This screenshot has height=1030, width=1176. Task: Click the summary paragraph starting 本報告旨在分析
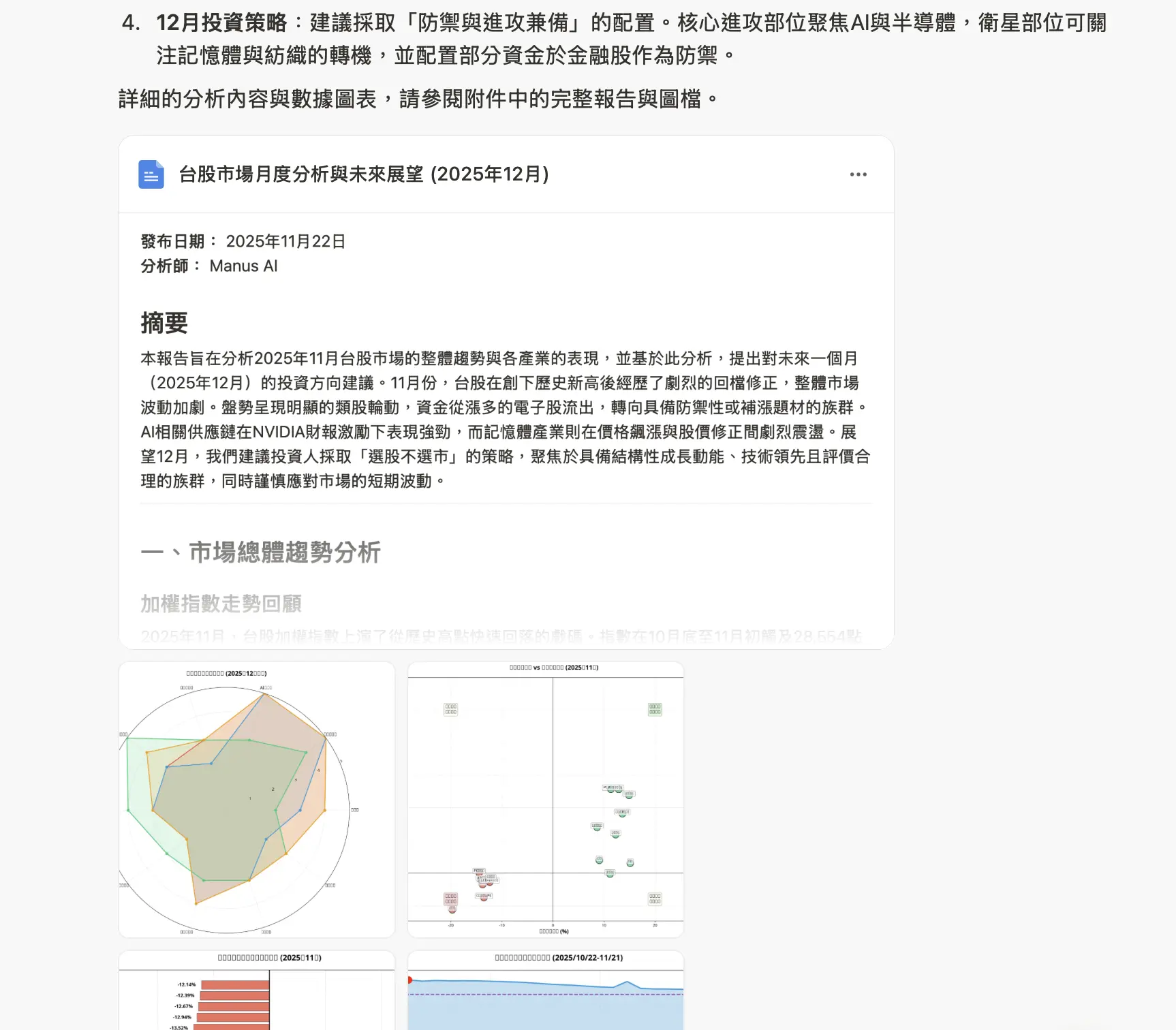(506, 420)
